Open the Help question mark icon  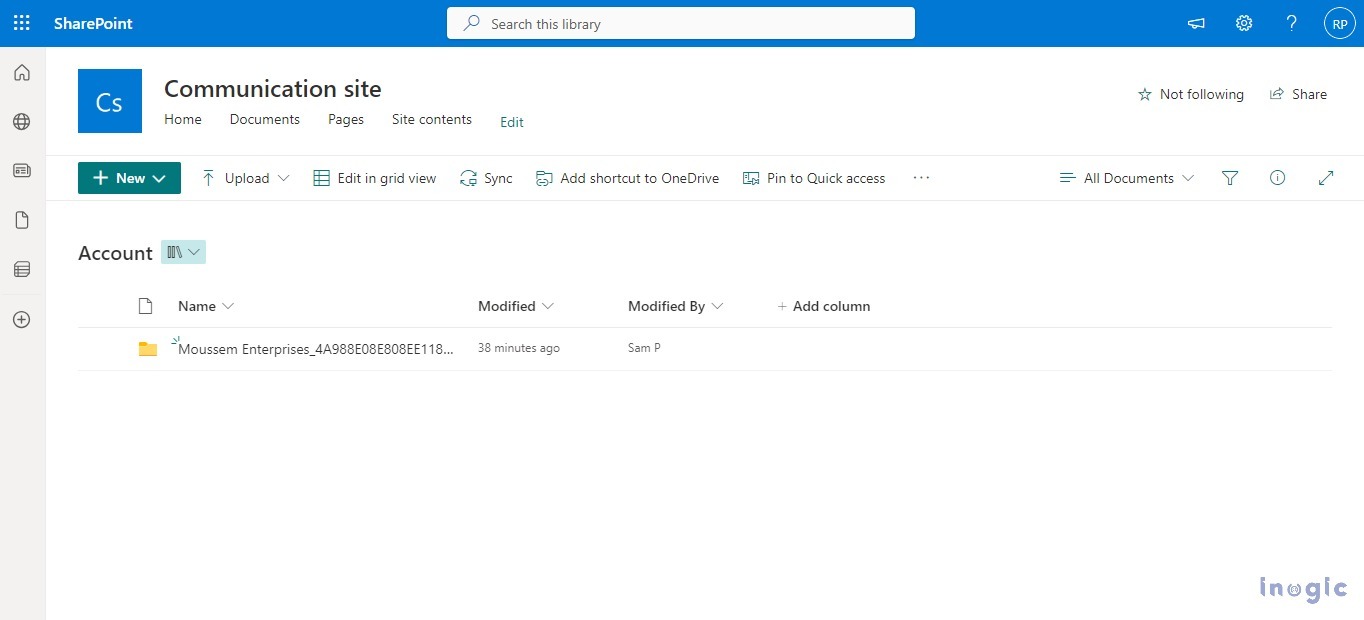click(x=1292, y=23)
